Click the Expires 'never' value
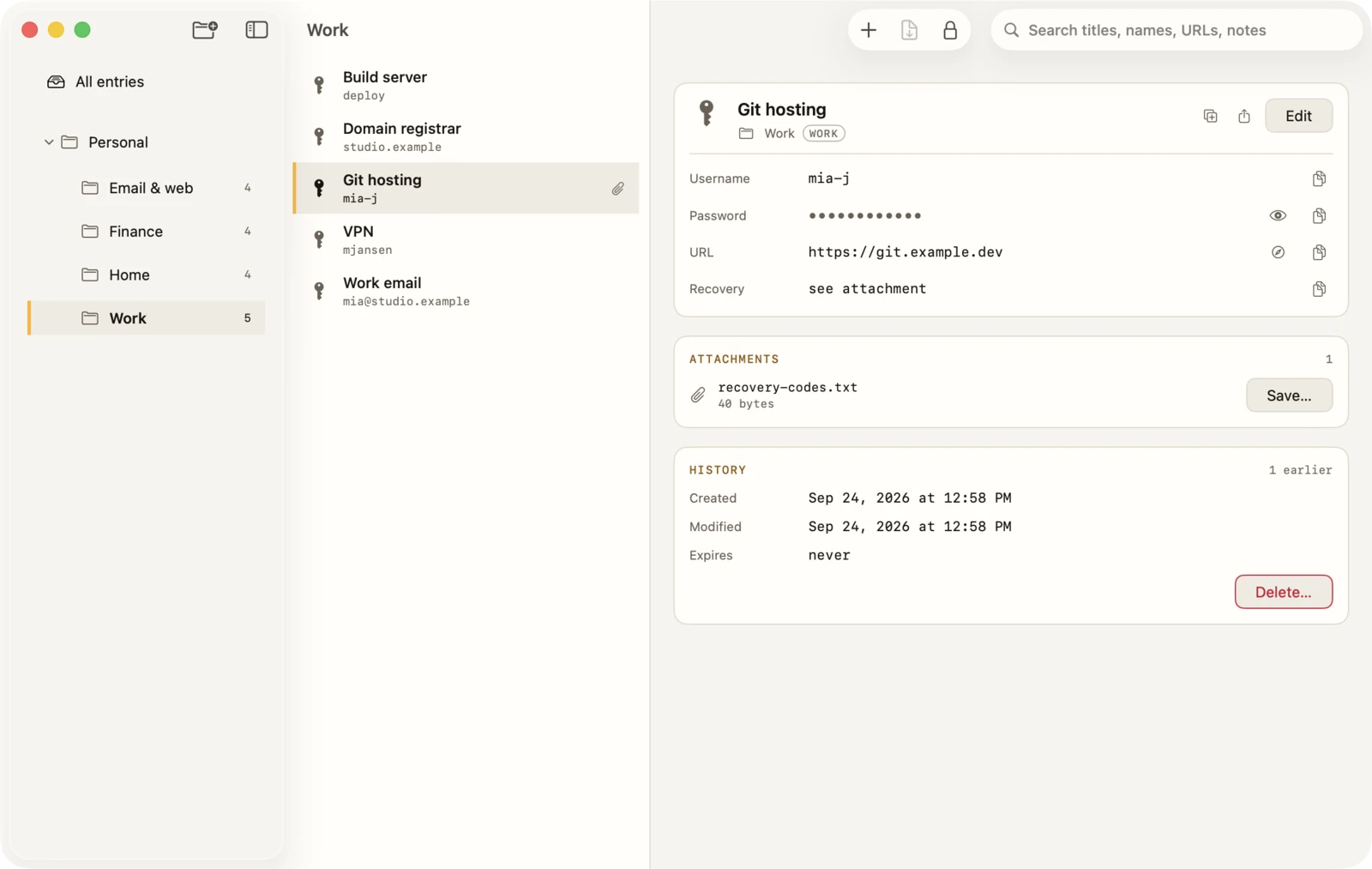 (829, 555)
